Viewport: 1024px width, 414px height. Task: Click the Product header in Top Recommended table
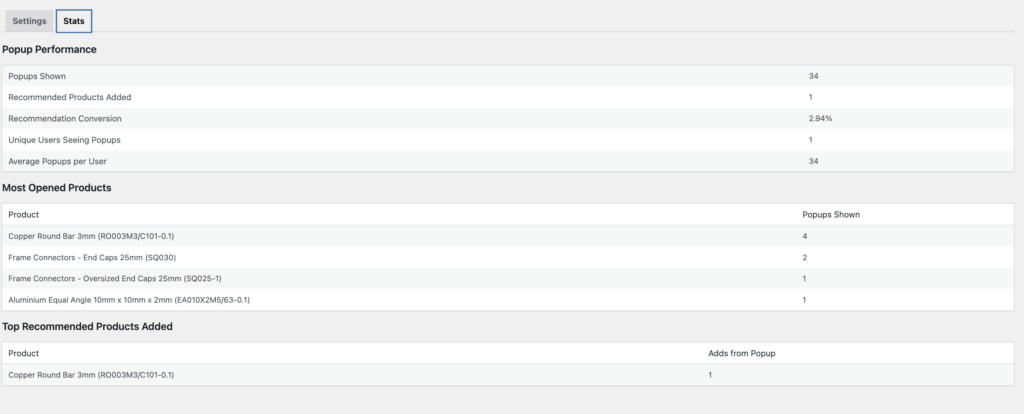(23, 353)
